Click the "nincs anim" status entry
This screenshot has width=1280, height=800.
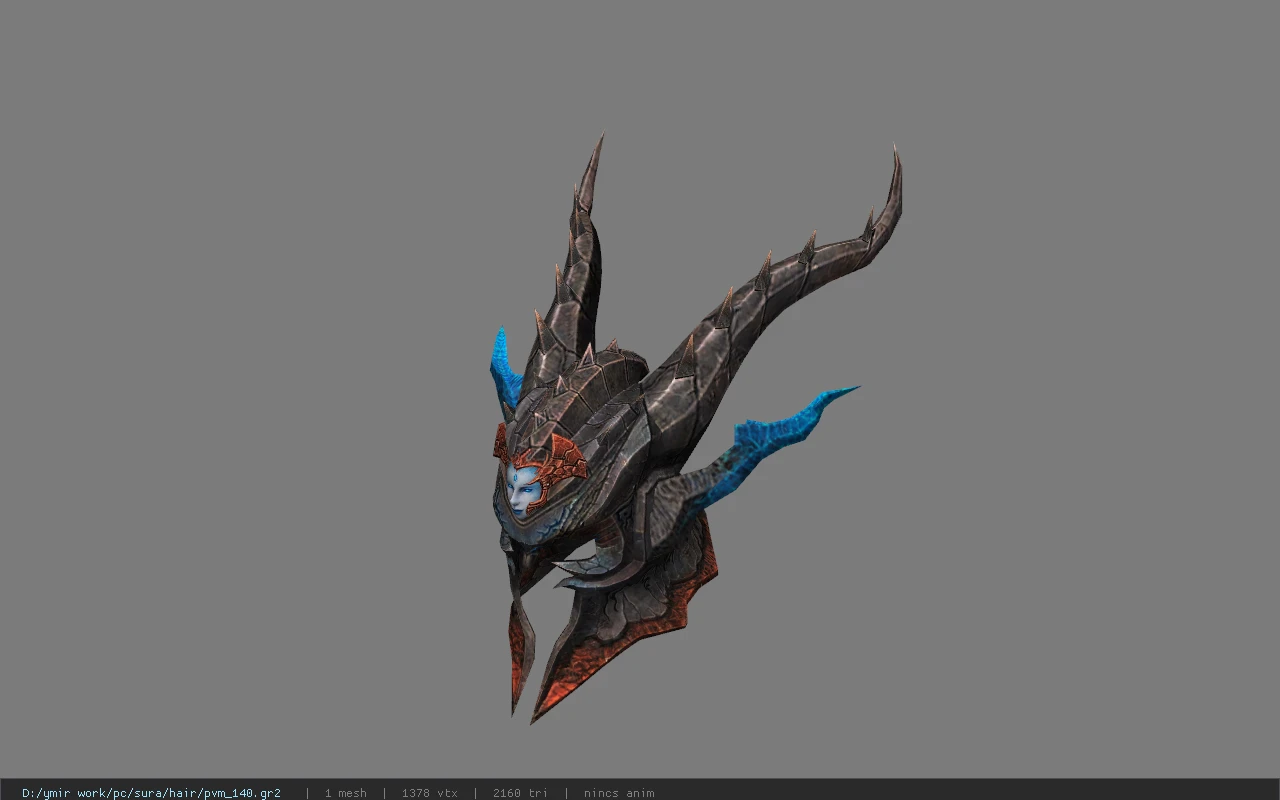[x=619, y=793]
